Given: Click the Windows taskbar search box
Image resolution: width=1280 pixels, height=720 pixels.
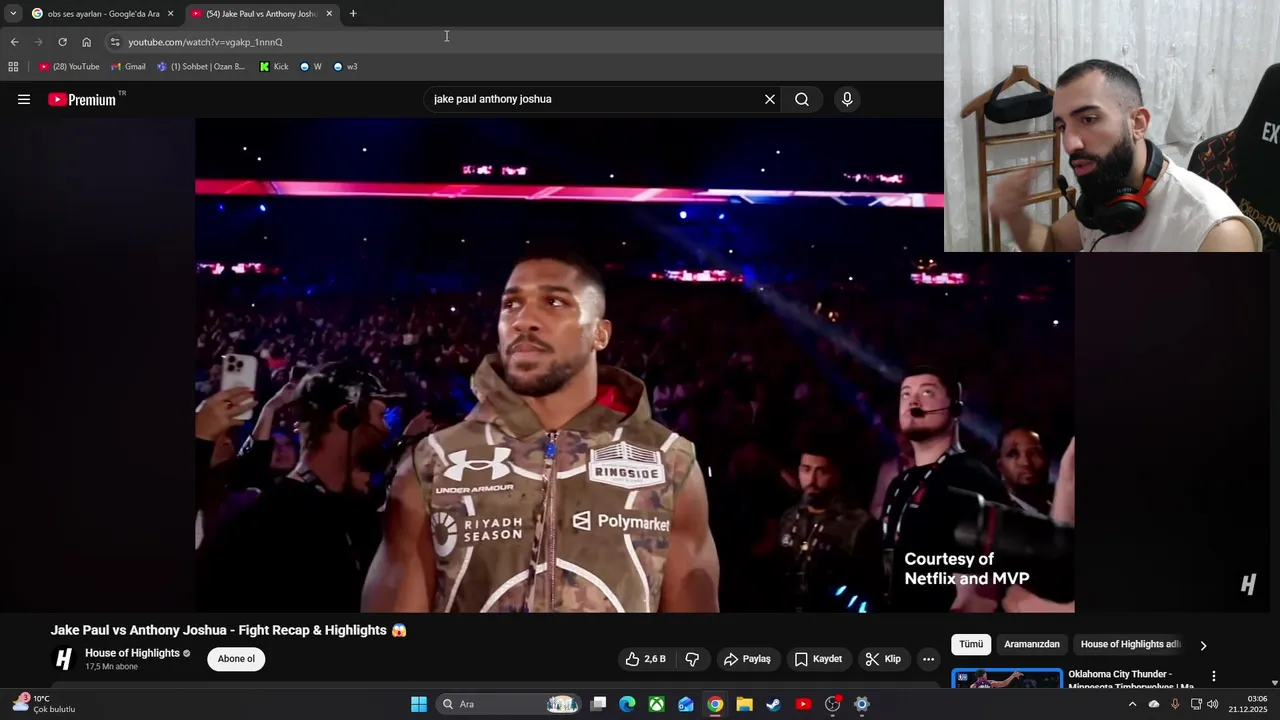Looking at the screenshot, I should click(x=508, y=704).
